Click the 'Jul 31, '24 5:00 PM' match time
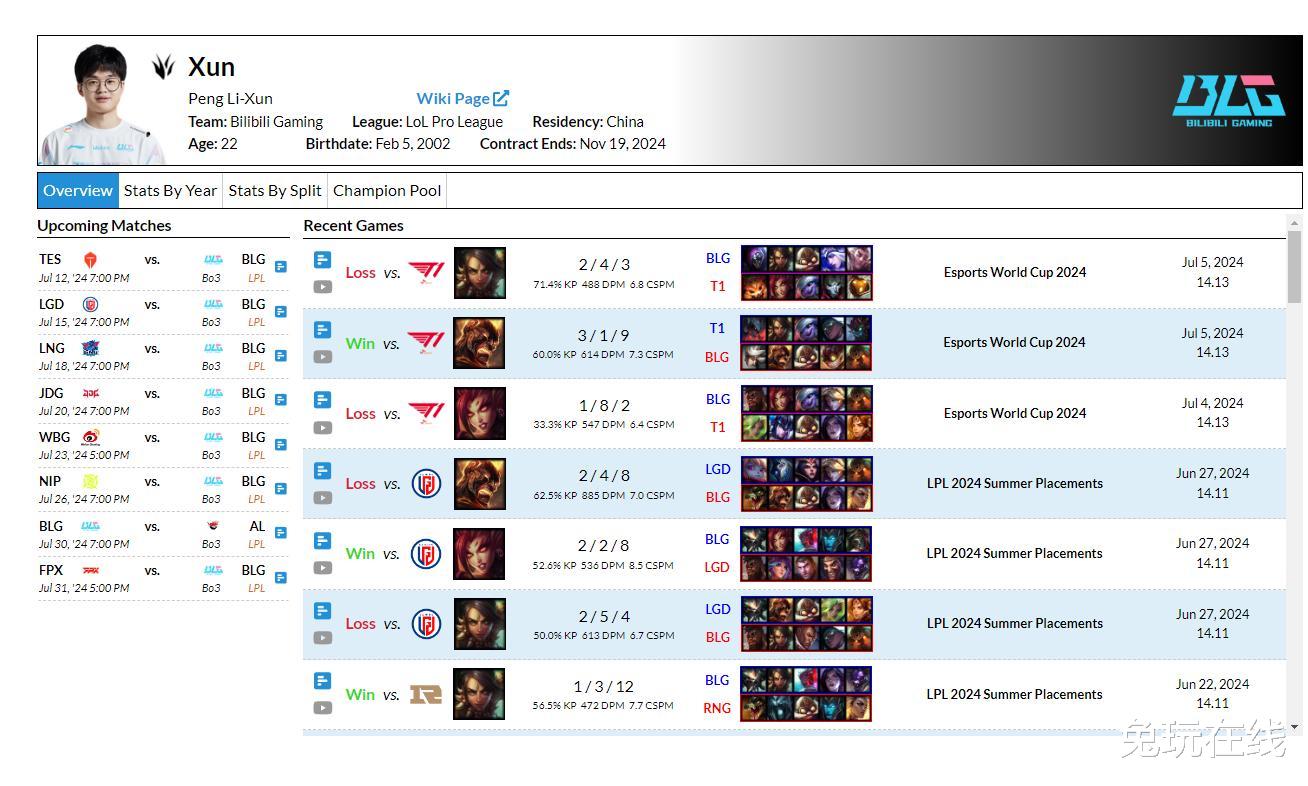1308x786 pixels. [x=84, y=588]
